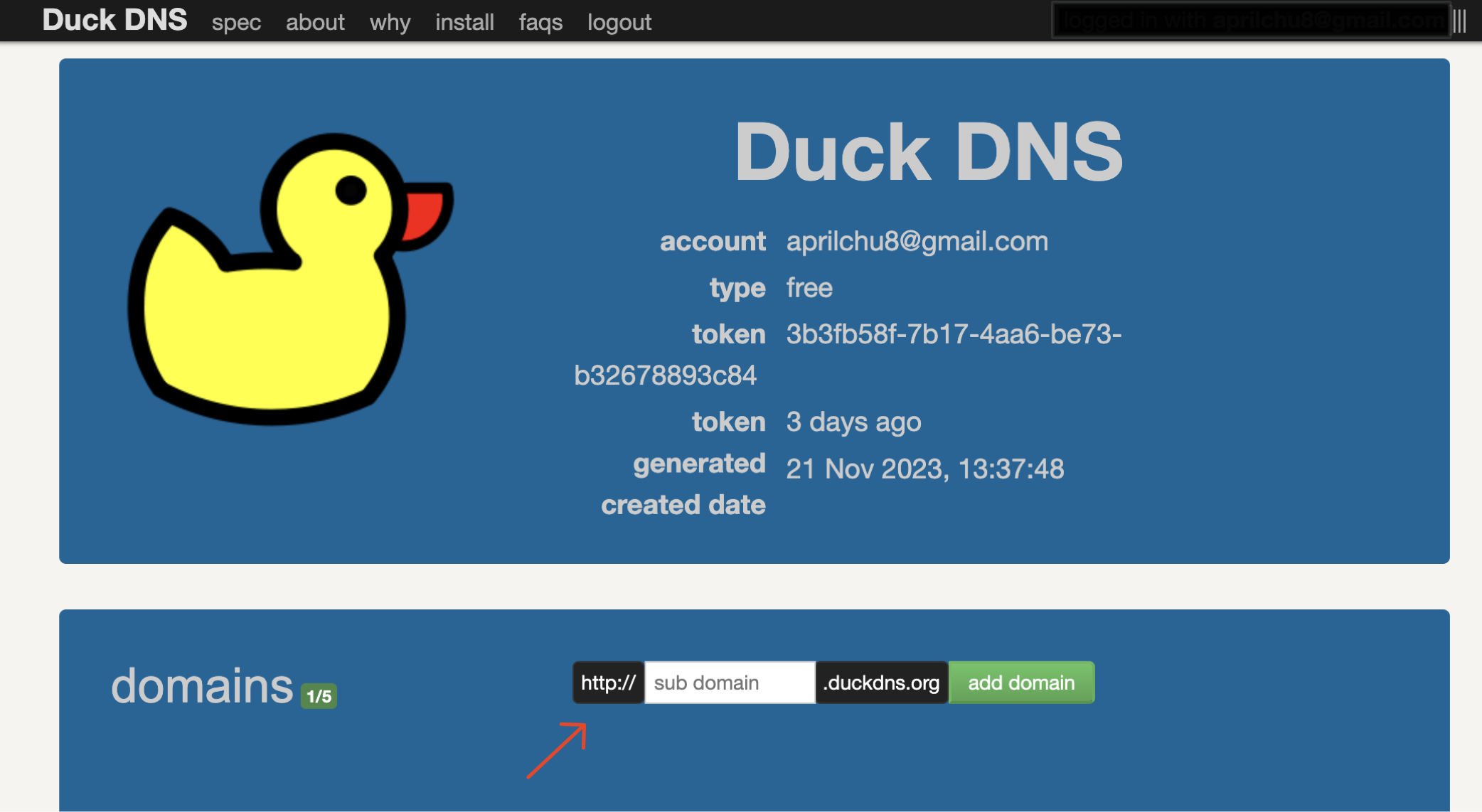Click the add domain button
Screen dimensions: 1482x812
click(1021, 683)
